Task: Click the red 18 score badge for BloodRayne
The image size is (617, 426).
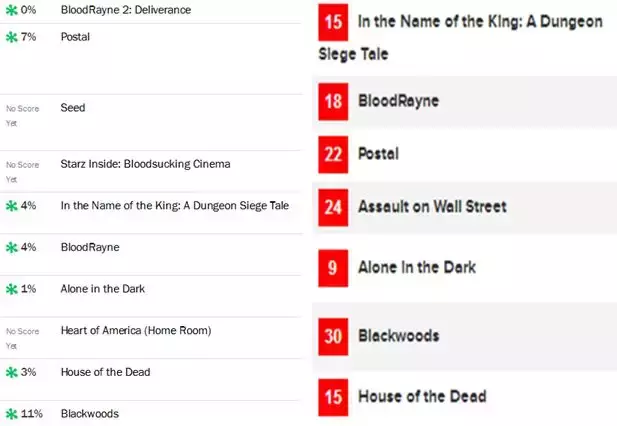Action: pyautogui.click(x=332, y=101)
